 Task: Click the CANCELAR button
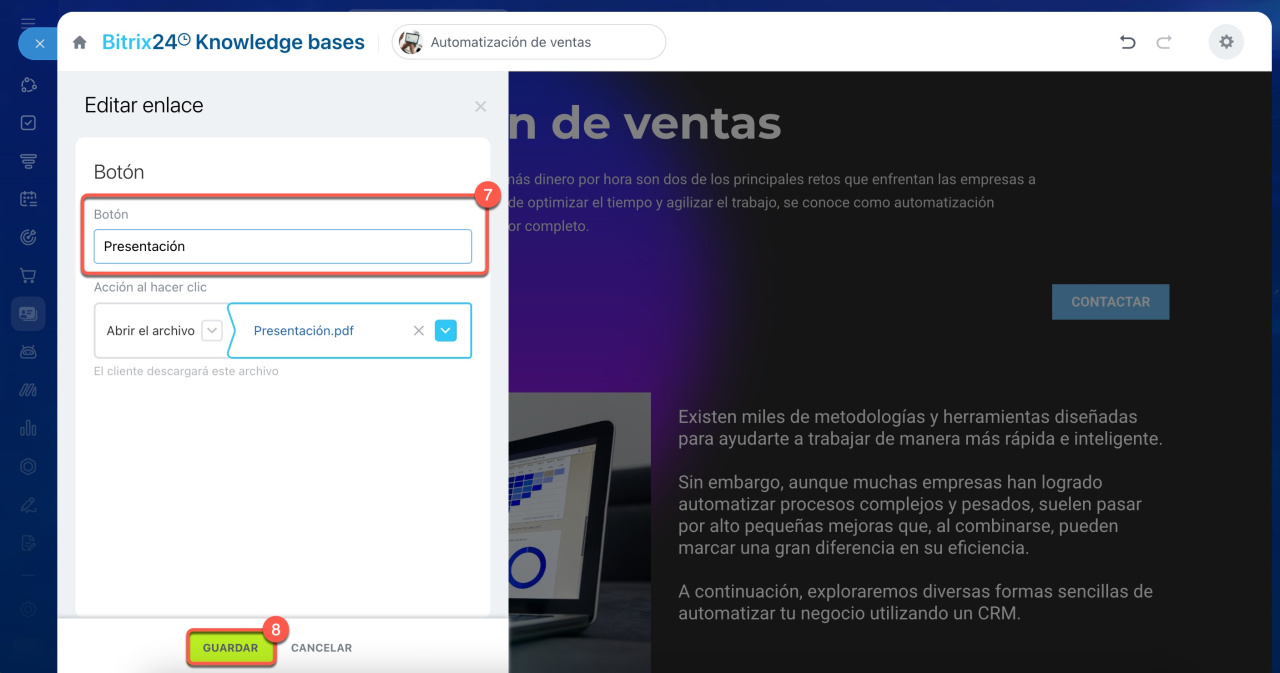point(321,648)
